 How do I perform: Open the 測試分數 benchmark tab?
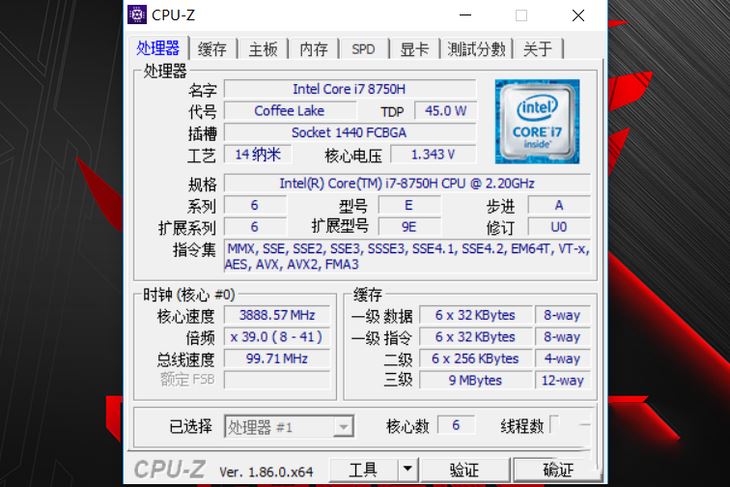pyautogui.click(x=476, y=49)
